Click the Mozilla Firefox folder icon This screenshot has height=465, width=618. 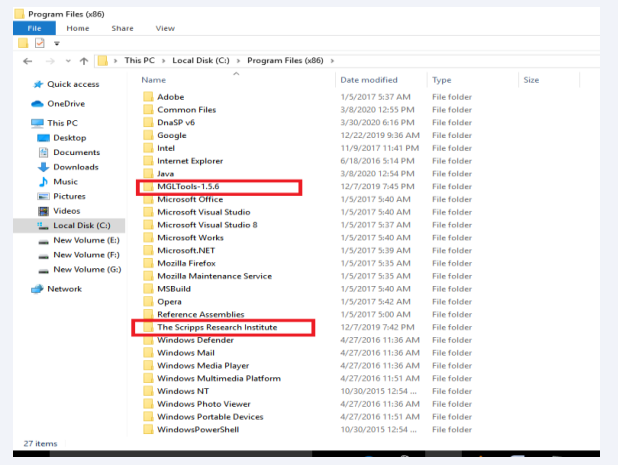[149, 263]
